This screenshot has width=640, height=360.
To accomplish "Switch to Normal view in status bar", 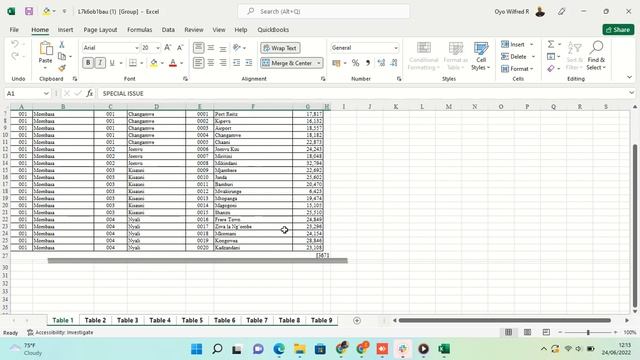I will pyautogui.click(x=509, y=332).
